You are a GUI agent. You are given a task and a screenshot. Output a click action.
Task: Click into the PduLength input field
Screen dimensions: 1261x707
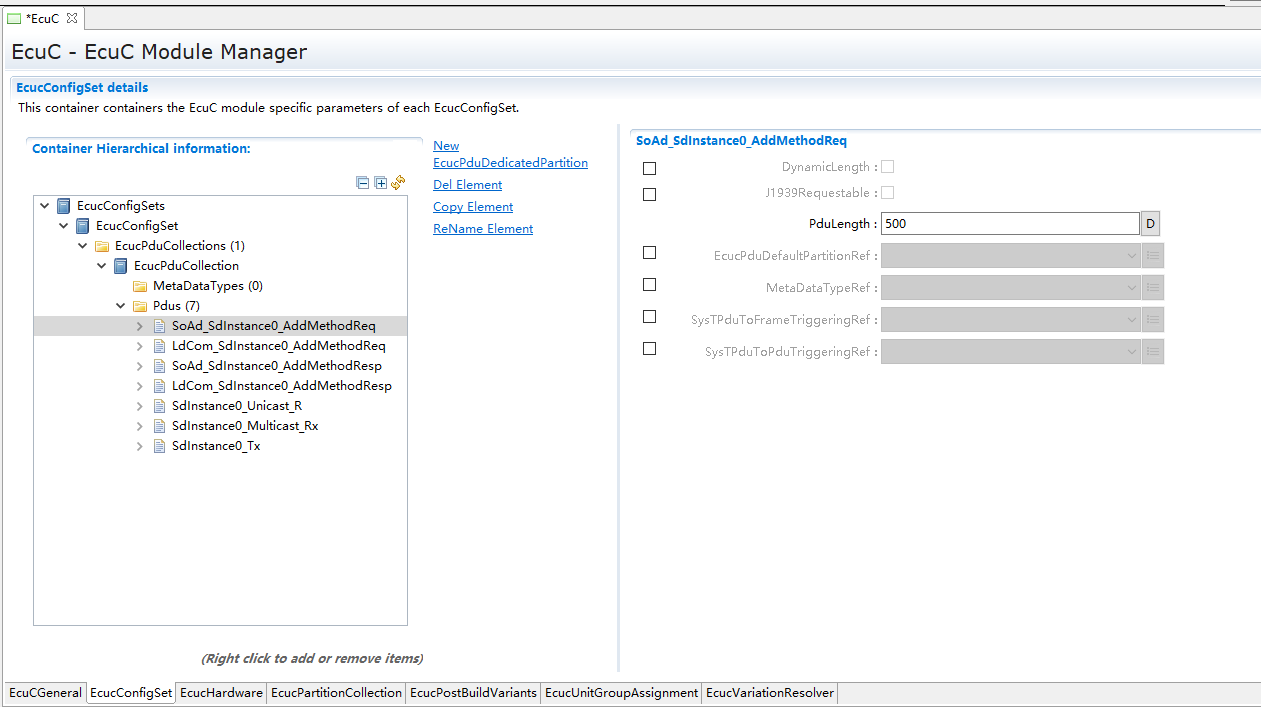click(x=1009, y=224)
